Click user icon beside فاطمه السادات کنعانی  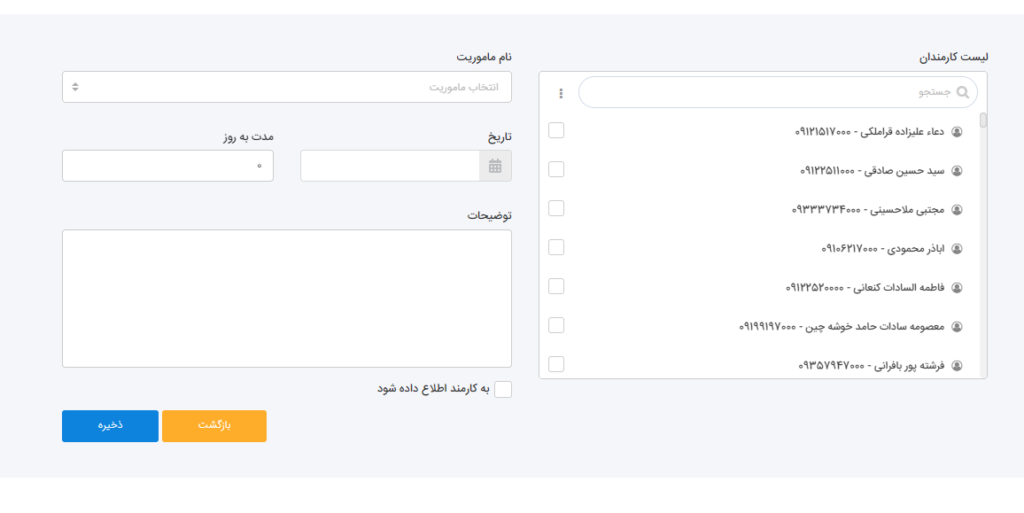click(956, 288)
